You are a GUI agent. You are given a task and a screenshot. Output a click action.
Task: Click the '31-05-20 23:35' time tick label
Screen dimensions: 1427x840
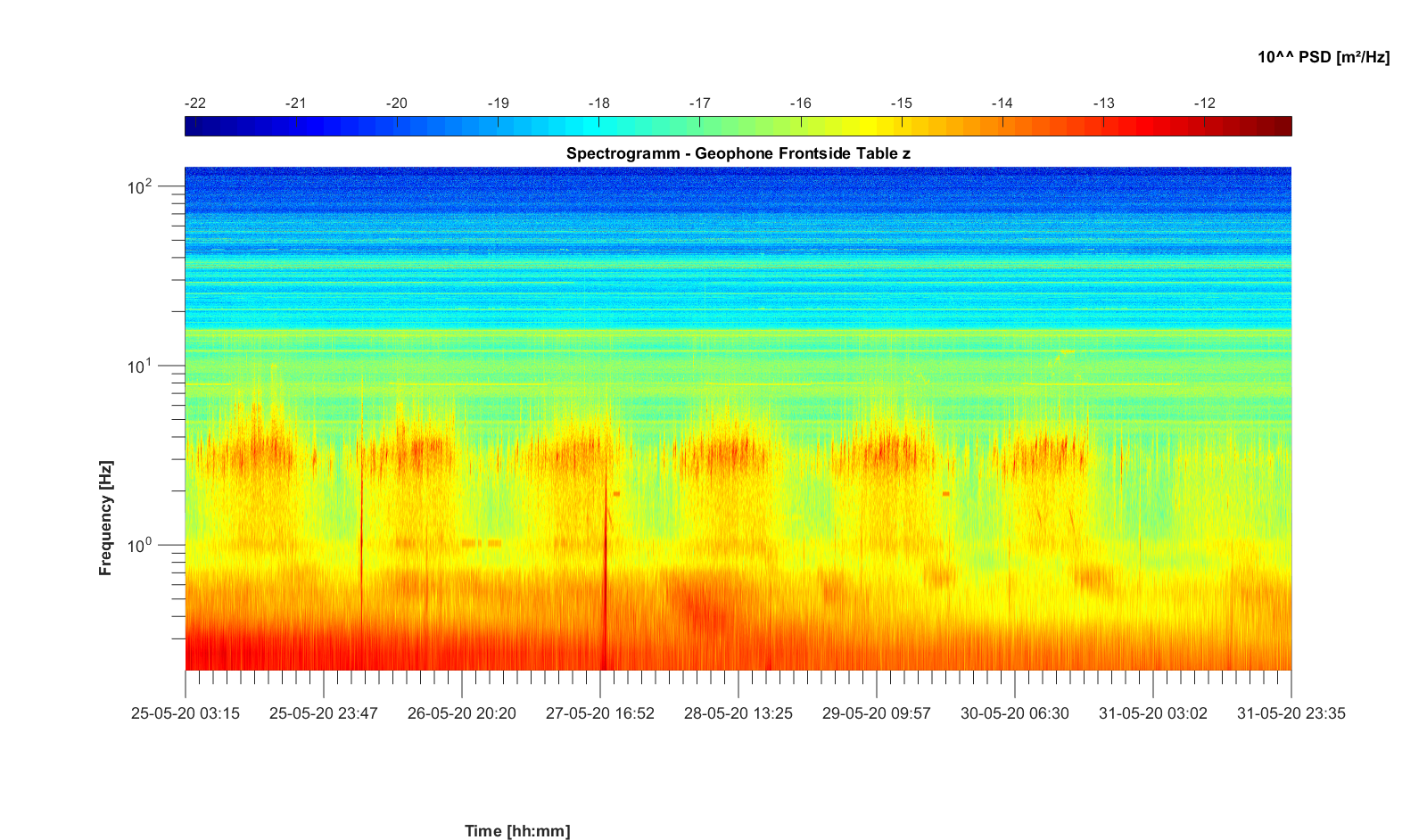(1291, 713)
